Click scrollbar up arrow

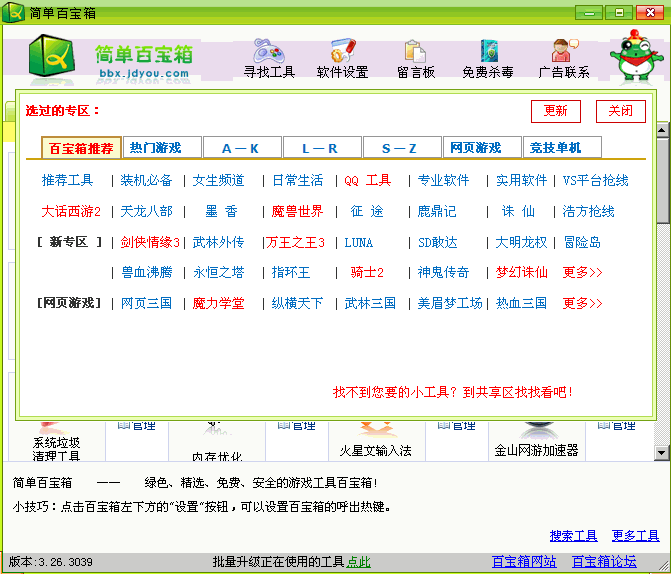coord(662,130)
